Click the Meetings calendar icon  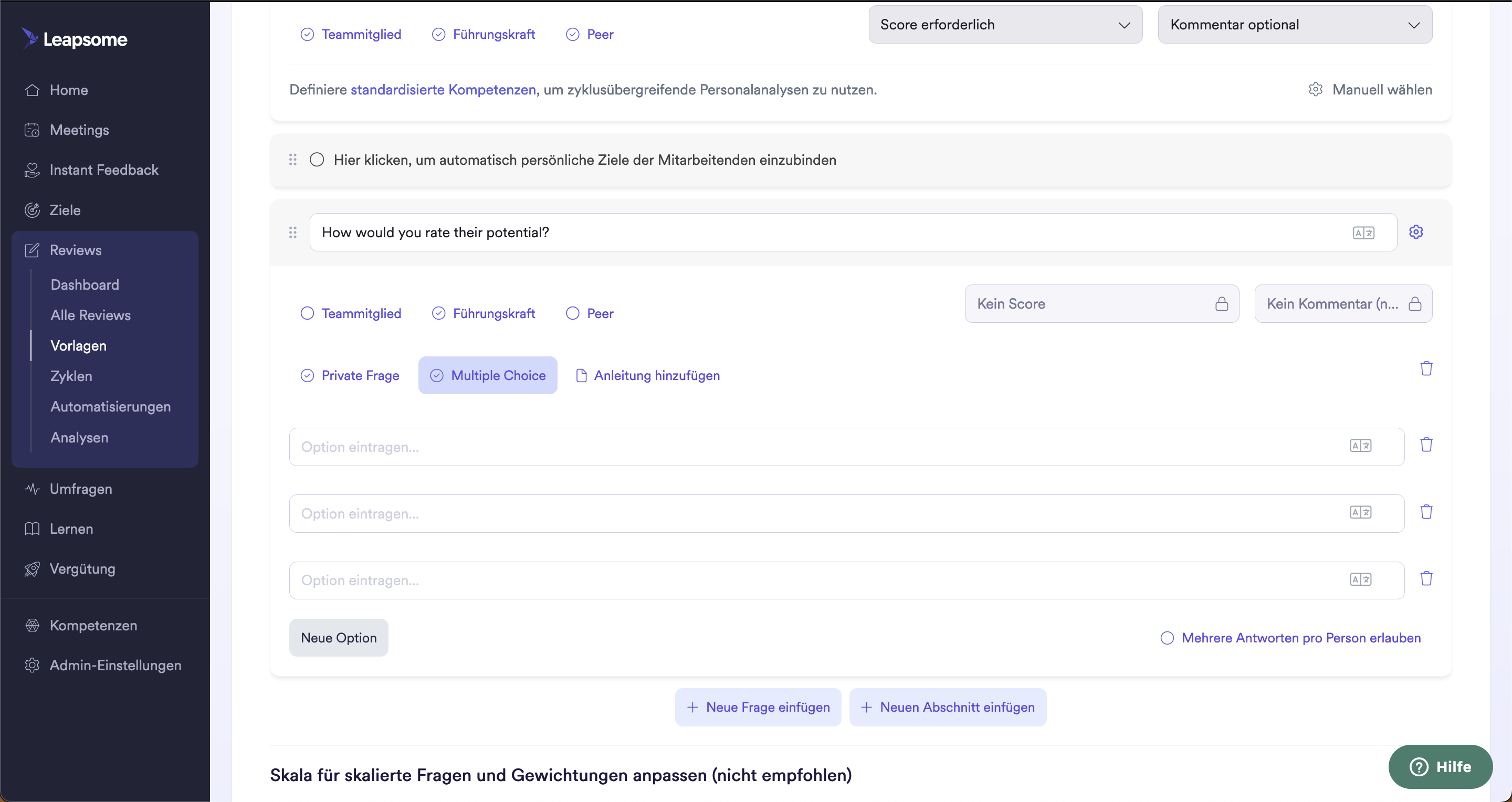[x=32, y=130]
